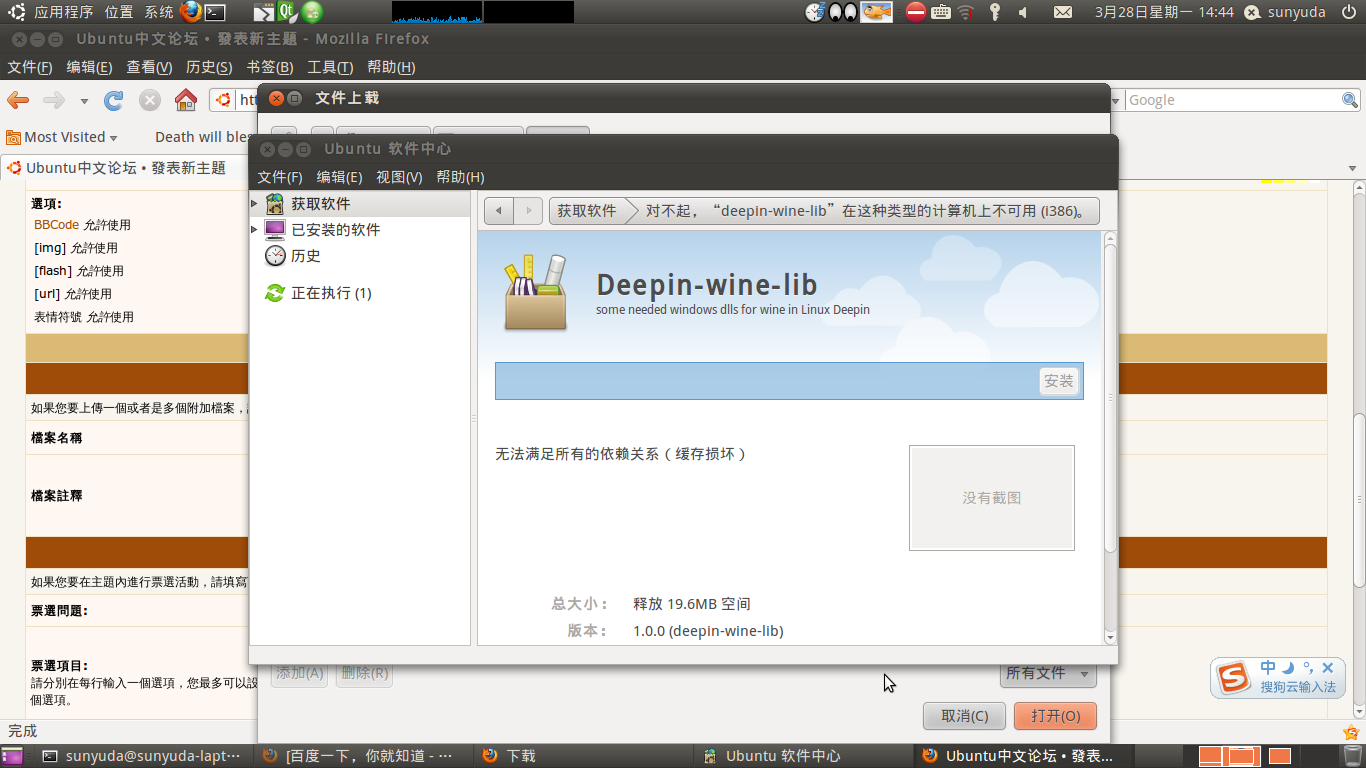Click the Firefox search magnifier icon
1366x768 pixels.
[x=1349, y=100]
